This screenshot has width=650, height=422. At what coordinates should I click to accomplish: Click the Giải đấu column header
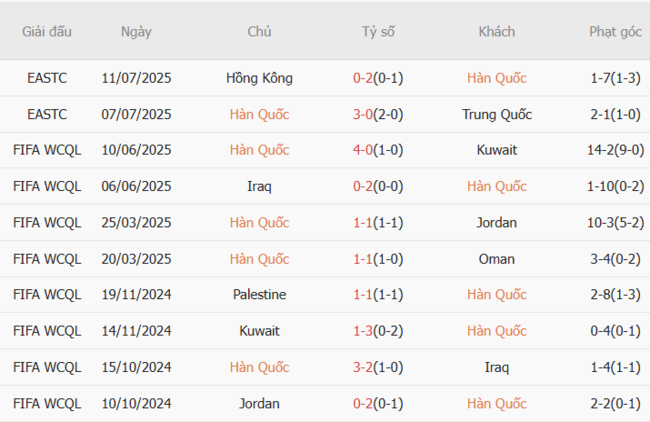(x=47, y=32)
